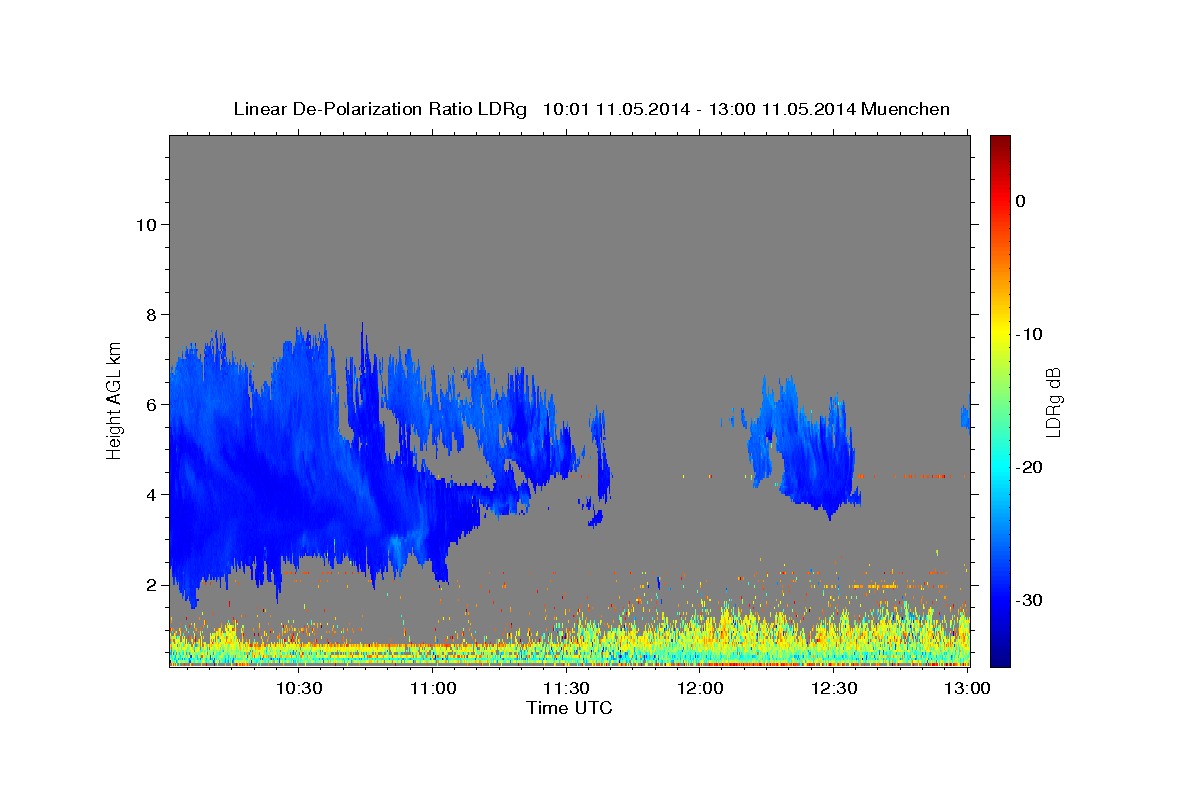Click the 13:00 time tick label

pyautogui.click(x=967, y=688)
